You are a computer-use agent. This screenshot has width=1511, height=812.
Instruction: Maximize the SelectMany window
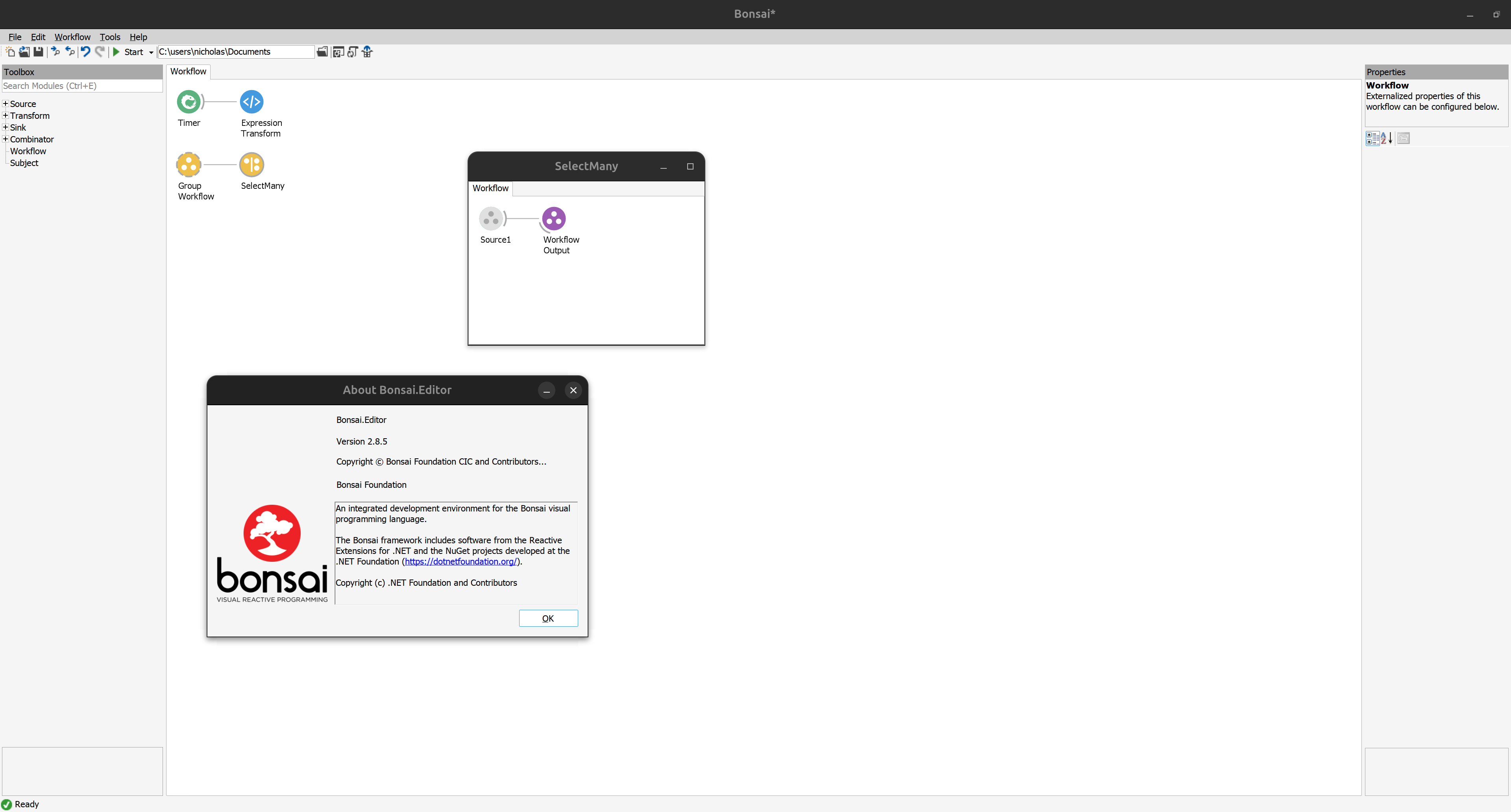690,166
